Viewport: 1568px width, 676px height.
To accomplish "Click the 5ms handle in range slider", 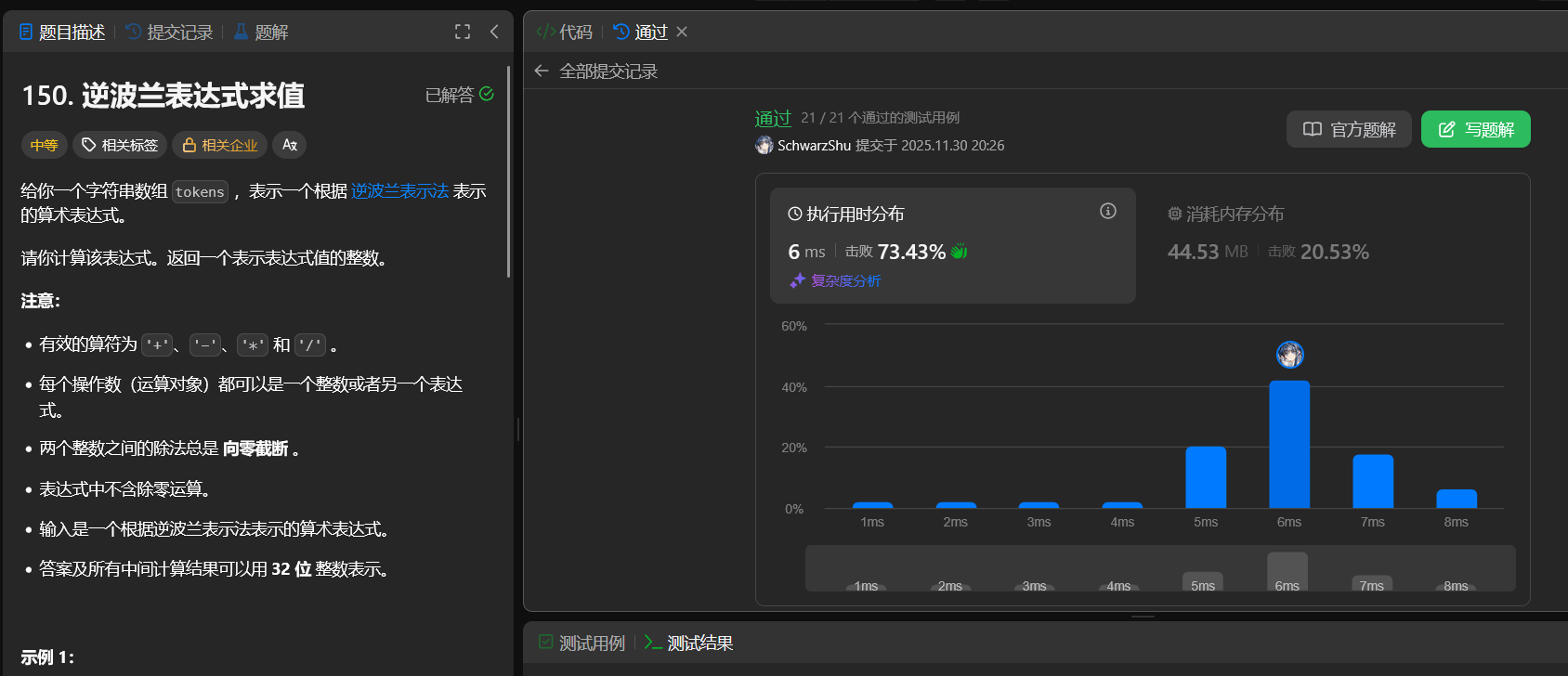I will click(1203, 583).
